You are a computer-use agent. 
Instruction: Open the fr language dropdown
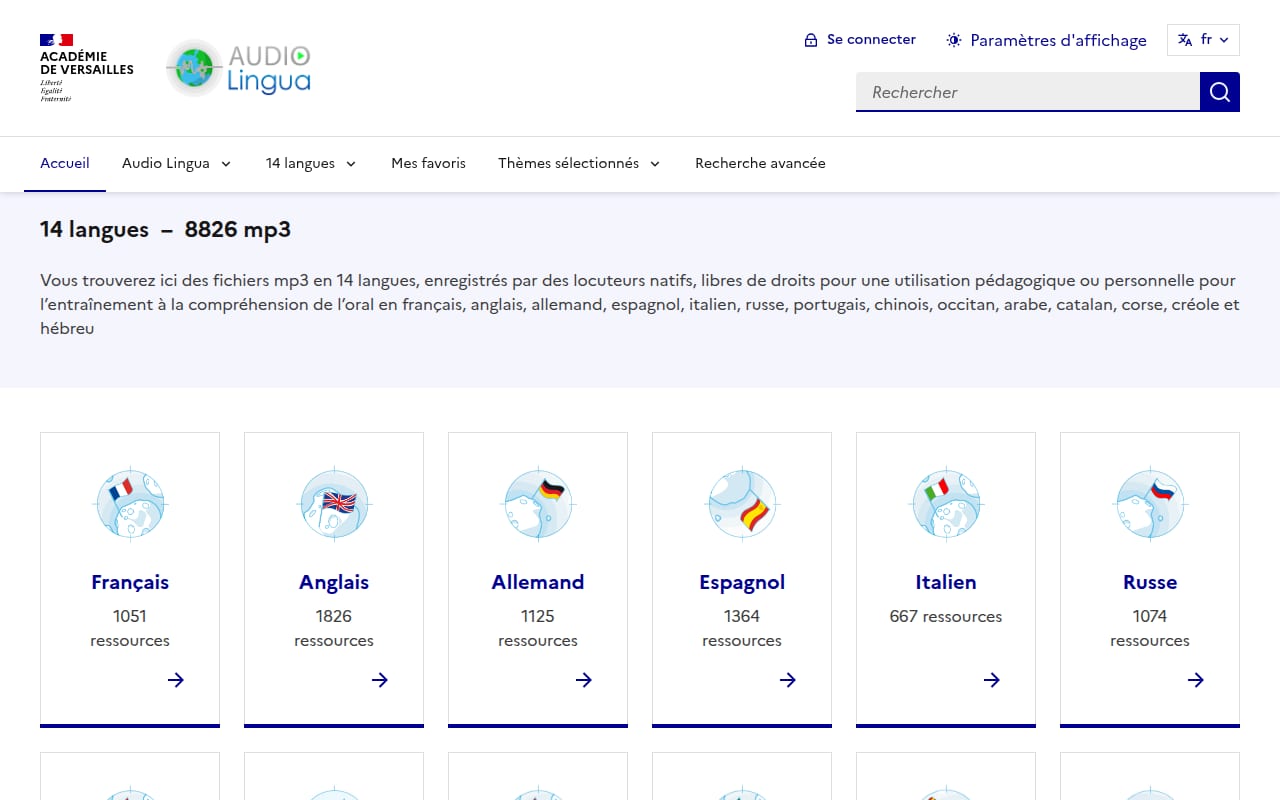click(1203, 40)
